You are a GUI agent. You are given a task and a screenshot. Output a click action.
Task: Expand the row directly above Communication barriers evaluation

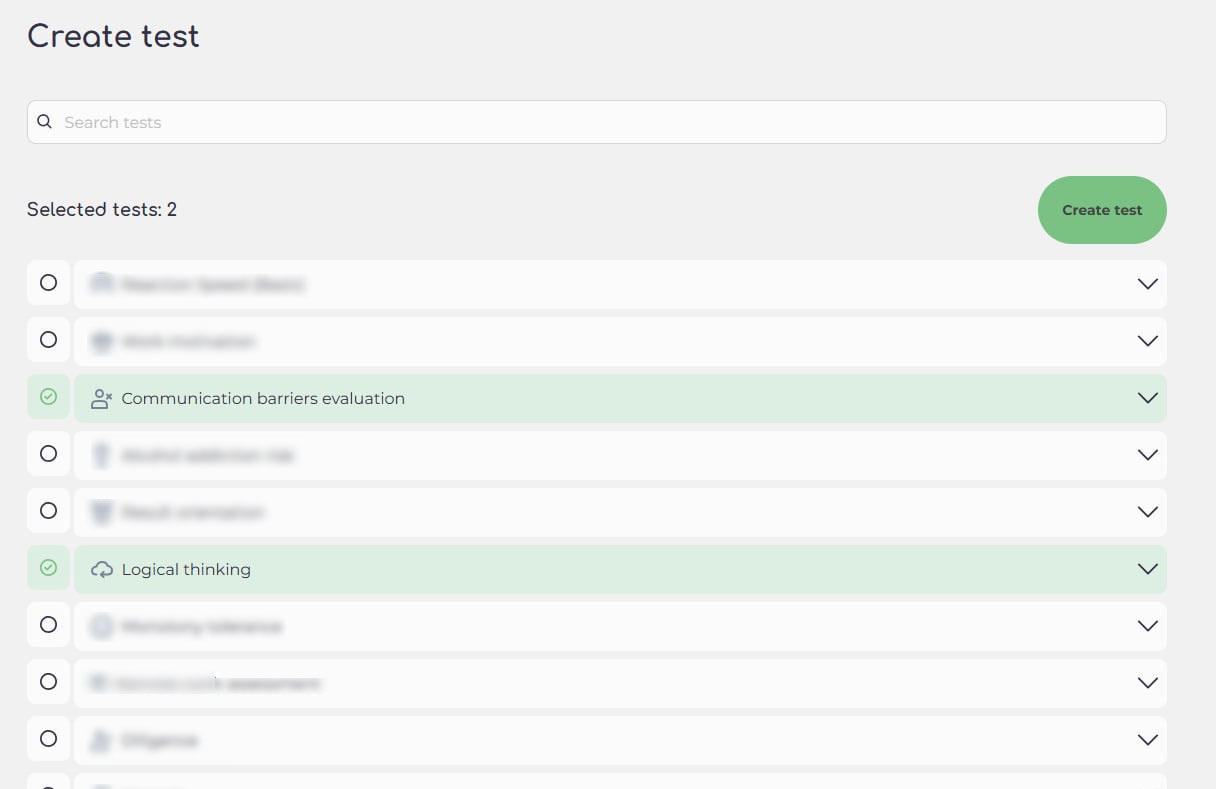pos(1147,341)
